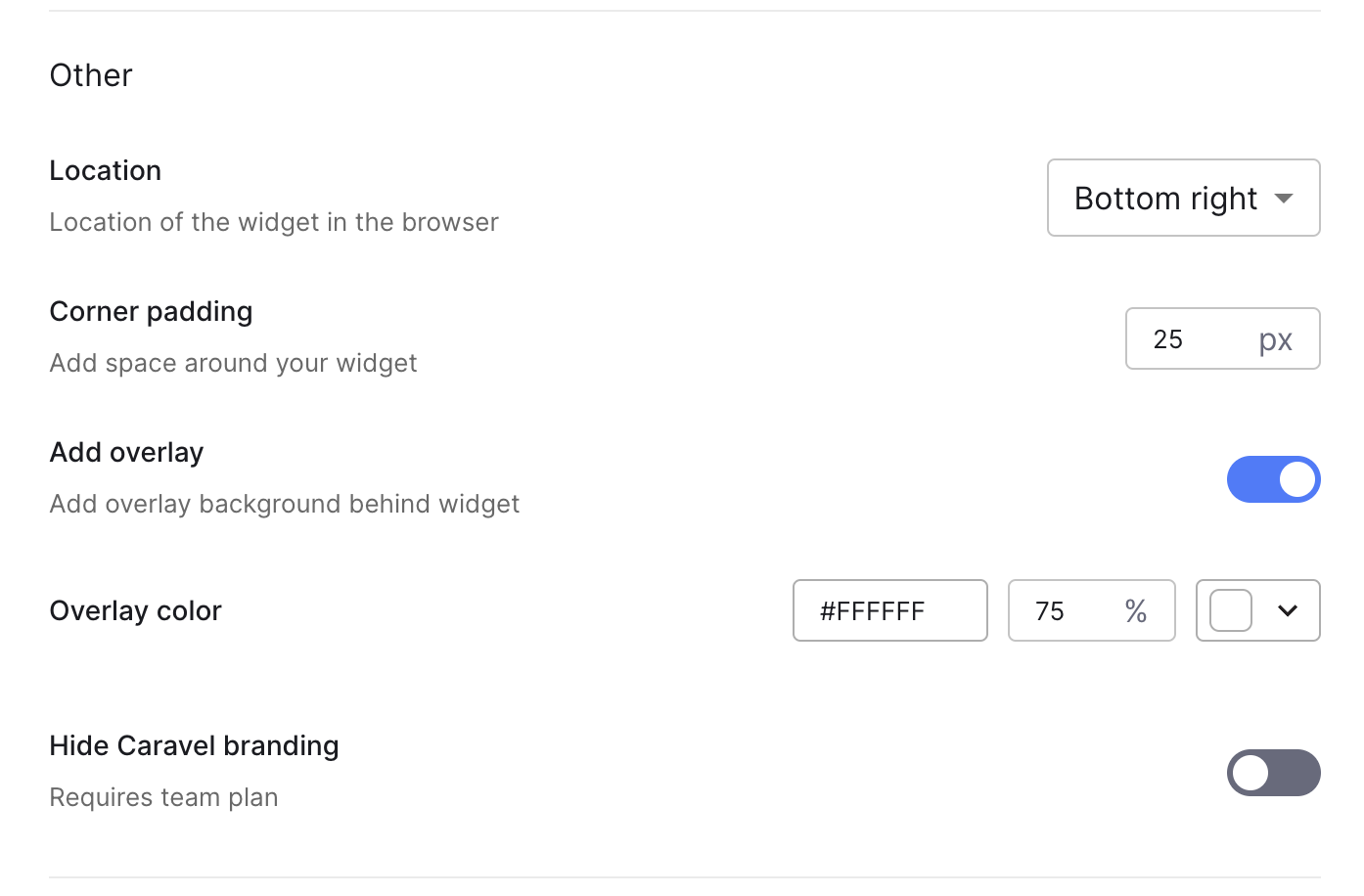Screen dimensions: 1364x896
Task: Click Location of the widget description text
Action: pyautogui.click(x=274, y=222)
